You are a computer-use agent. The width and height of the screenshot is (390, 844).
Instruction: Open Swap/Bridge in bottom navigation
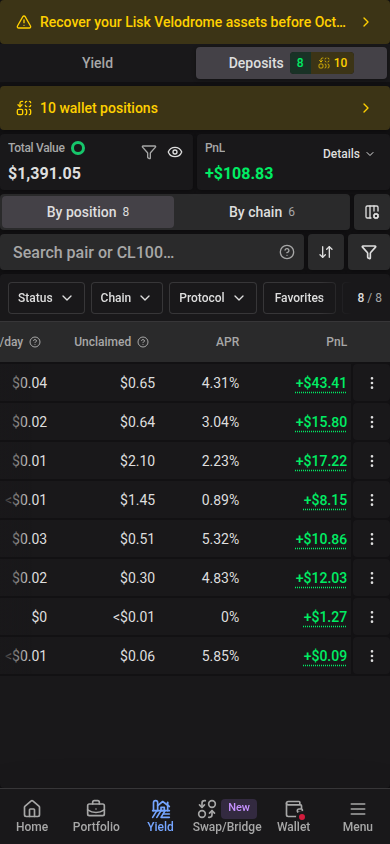pyautogui.click(x=226, y=816)
